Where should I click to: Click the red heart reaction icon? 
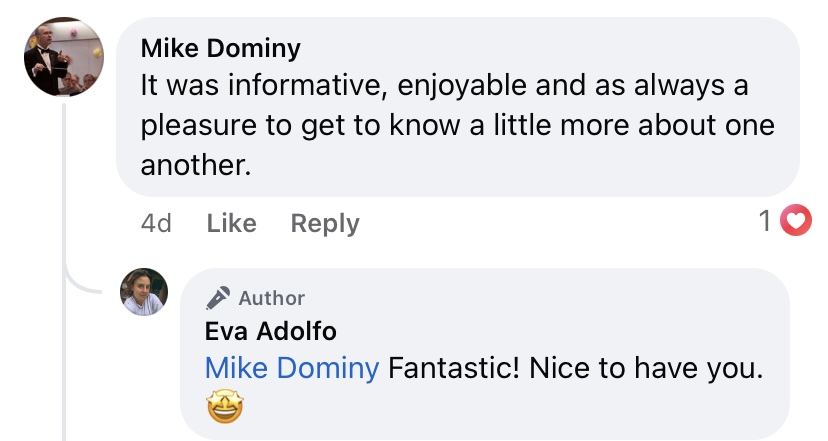tap(795, 221)
